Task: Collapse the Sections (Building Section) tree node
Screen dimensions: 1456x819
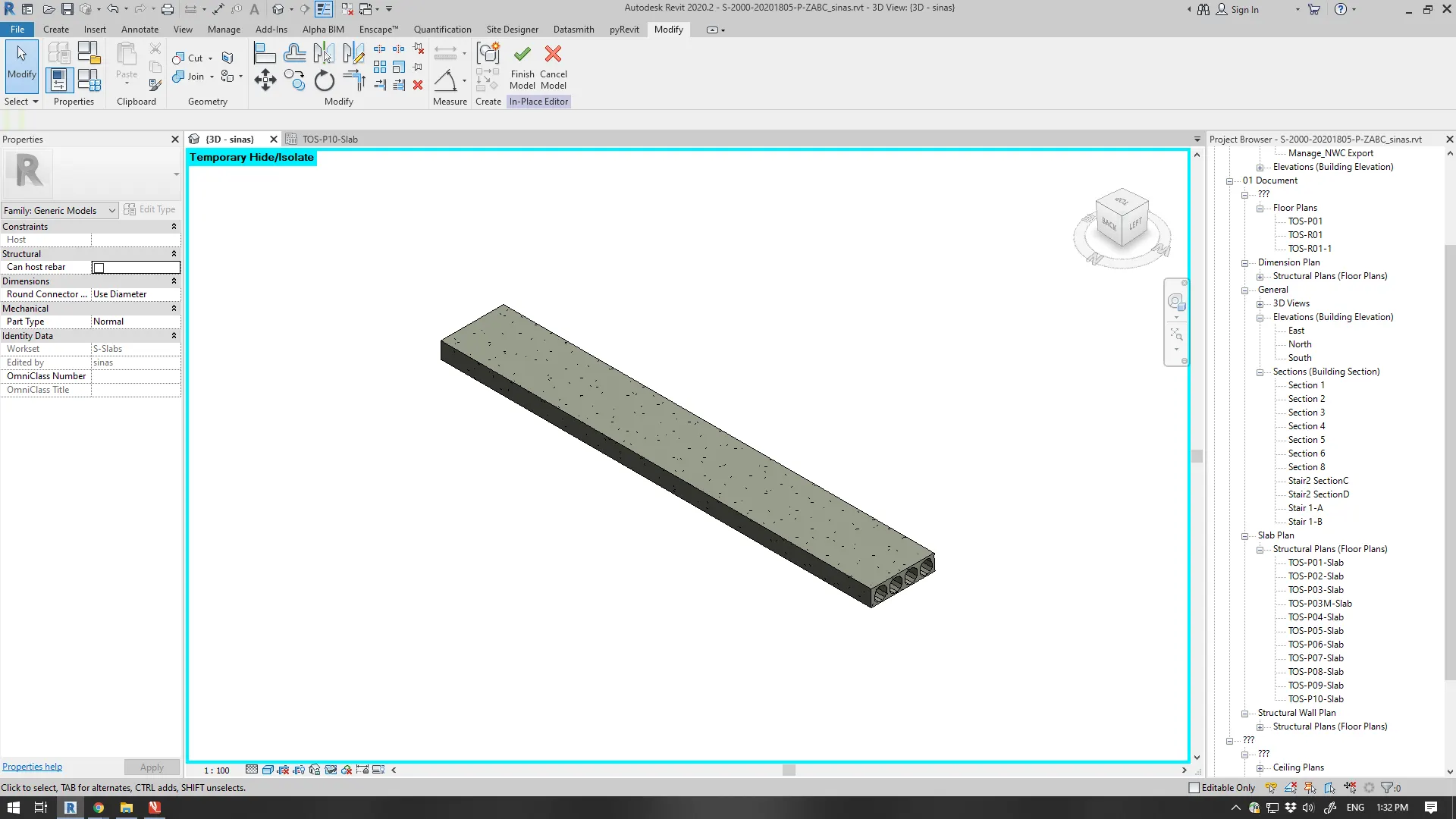Action: click(1260, 372)
